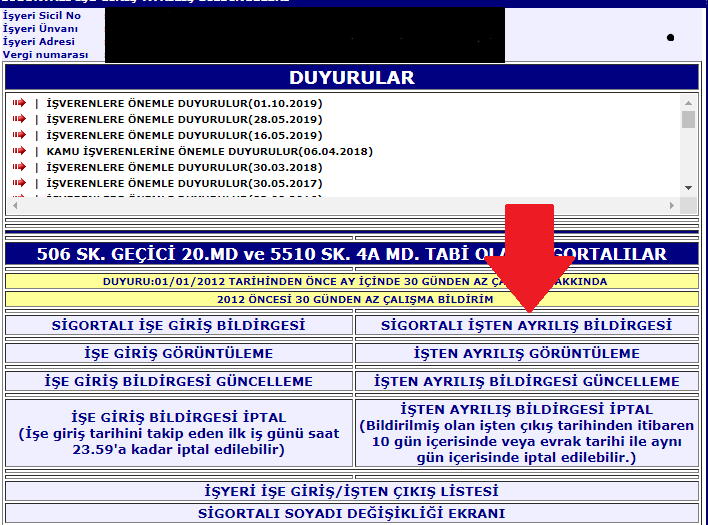The width and height of the screenshot is (708, 525).
Task: Select İŞTEN AYRILIŞ GÖRÜNTÜLEME
Action: point(526,354)
